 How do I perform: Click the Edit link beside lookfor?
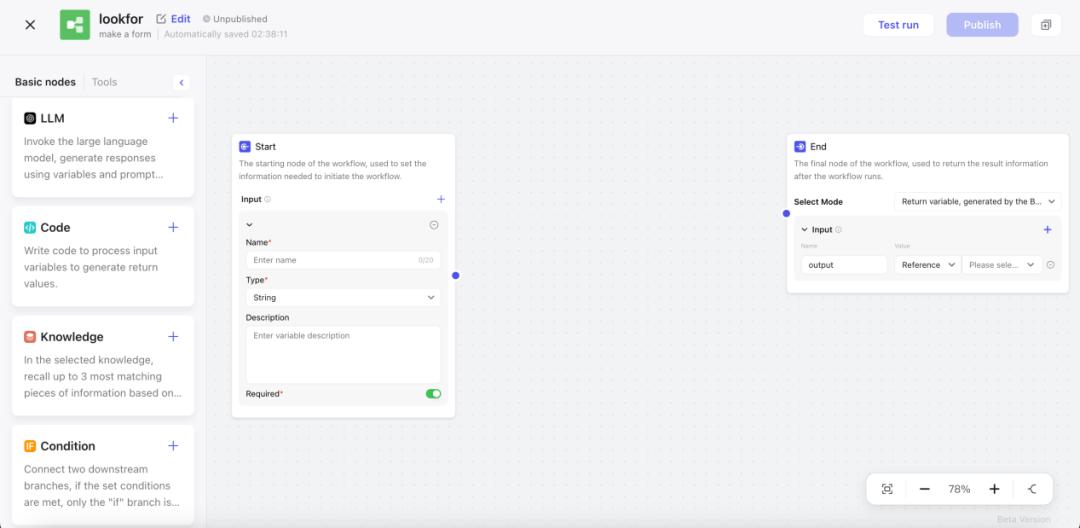(x=173, y=19)
